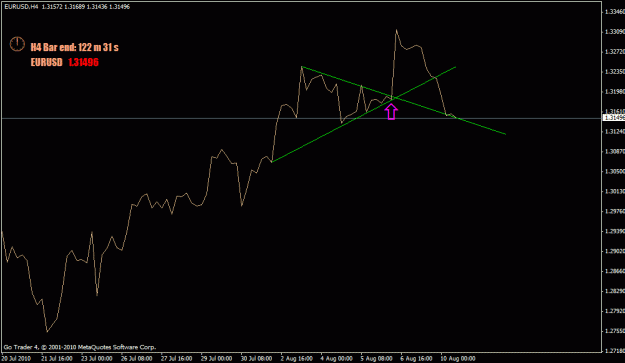Click the 27 Jul 16:00 time label
Viewport: 625px width, 363px height.
coord(176,358)
